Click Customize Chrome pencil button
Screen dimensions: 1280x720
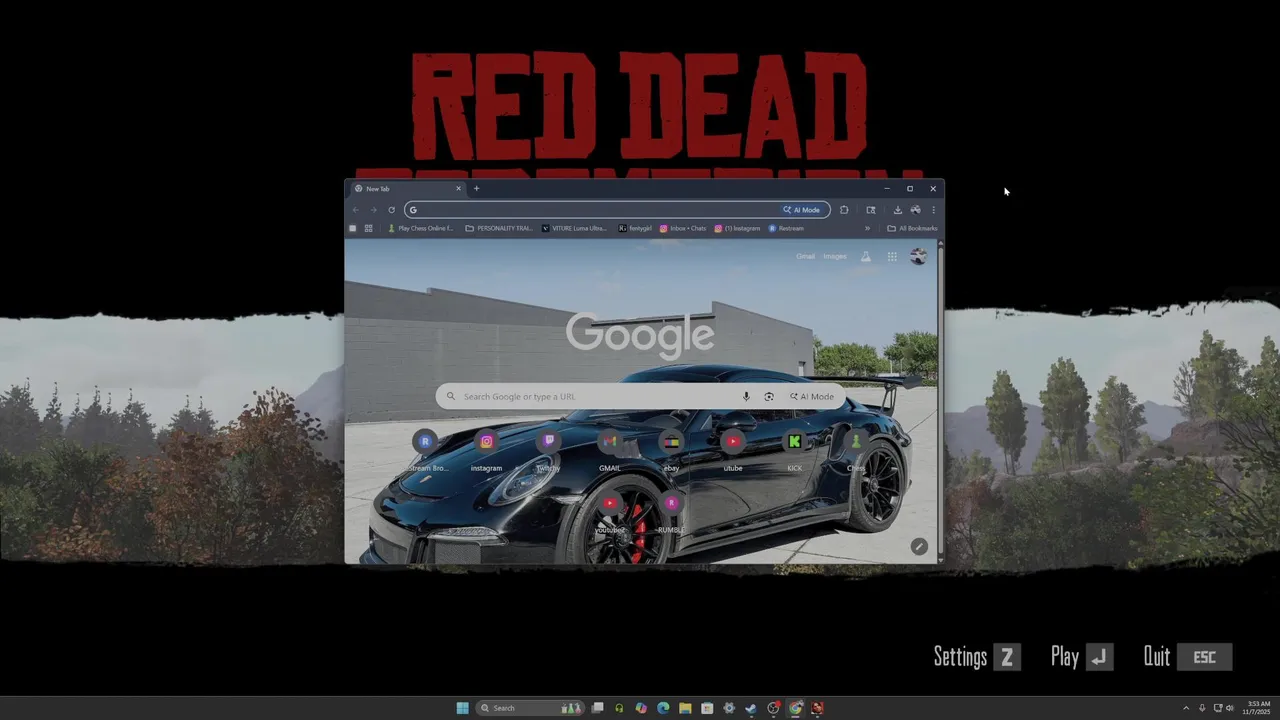[x=919, y=546]
